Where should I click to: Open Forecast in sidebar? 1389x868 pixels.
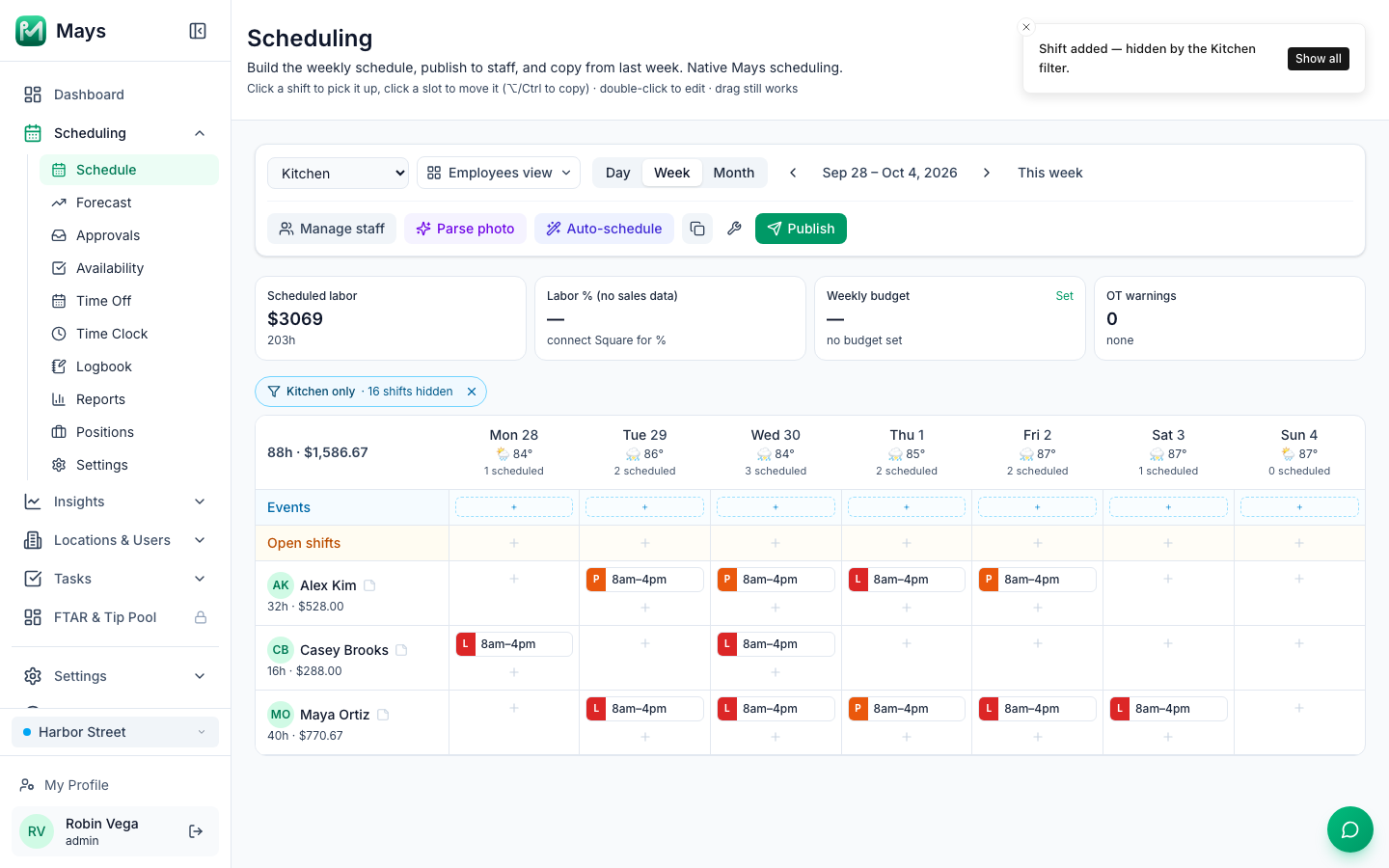(x=129, y=203)
